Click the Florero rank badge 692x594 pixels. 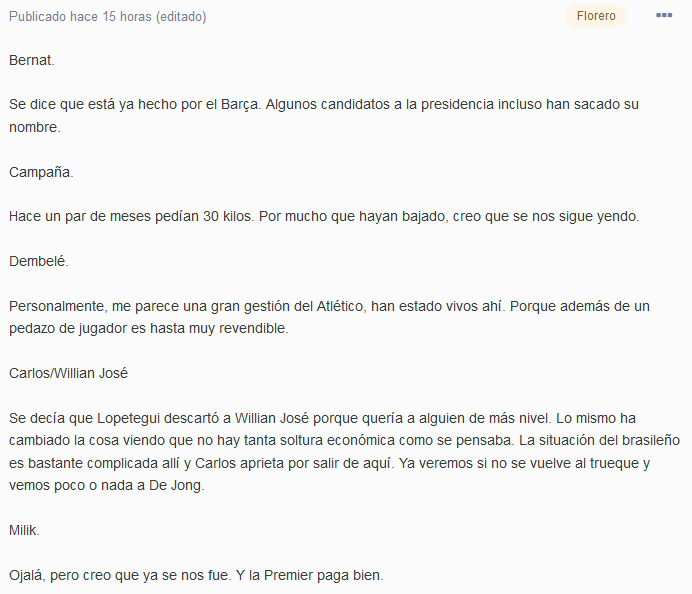tap(596, 16)
